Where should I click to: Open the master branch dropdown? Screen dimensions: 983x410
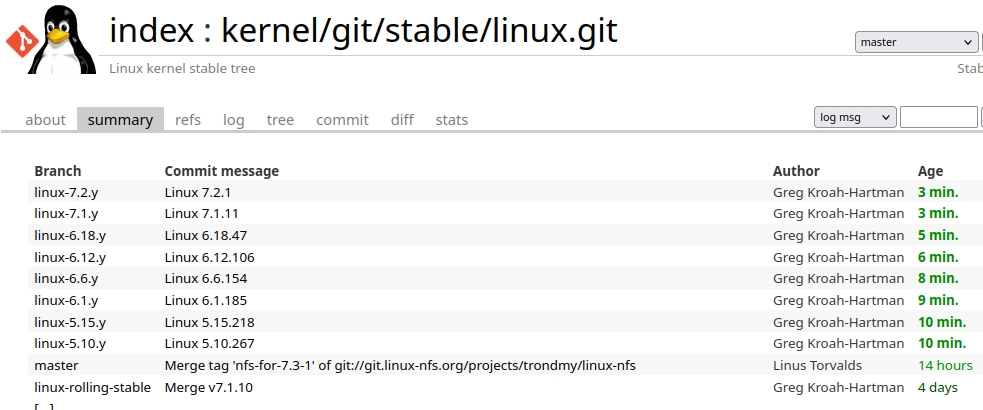point(916,42)
